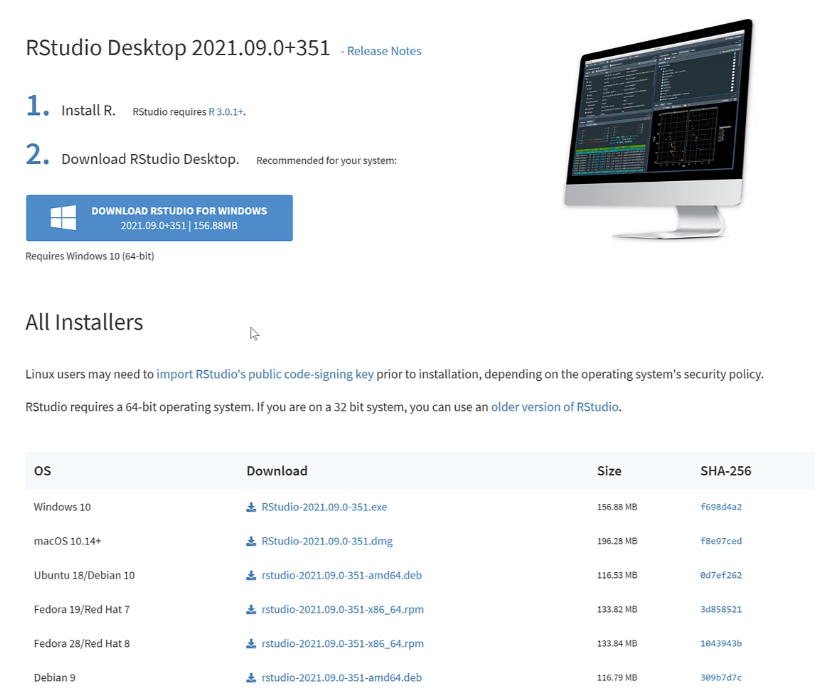Click the Ubuntu 18/Debian 10 cell
The image size is (825, 697).
[x=84, y=575]
